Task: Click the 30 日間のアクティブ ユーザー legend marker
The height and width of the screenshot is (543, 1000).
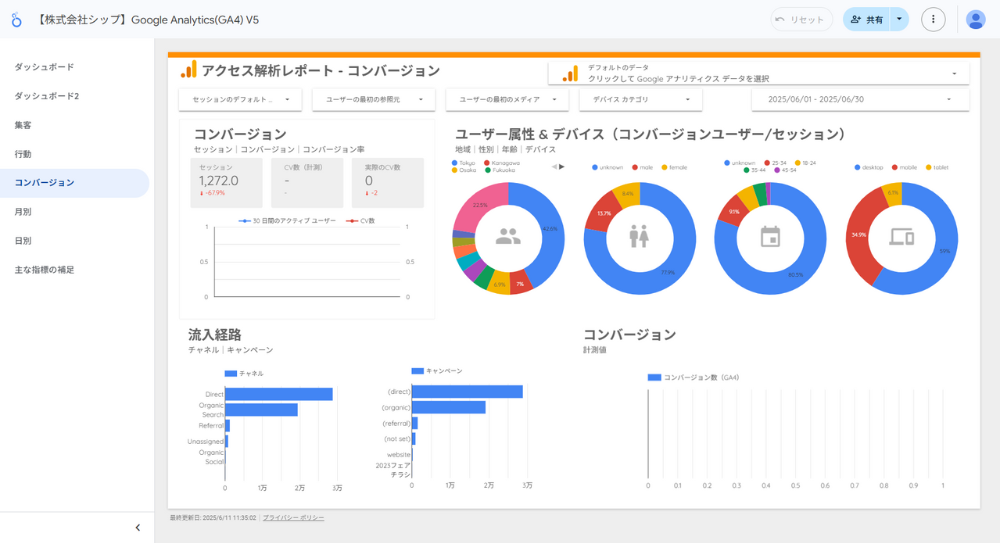Action: 244,221
